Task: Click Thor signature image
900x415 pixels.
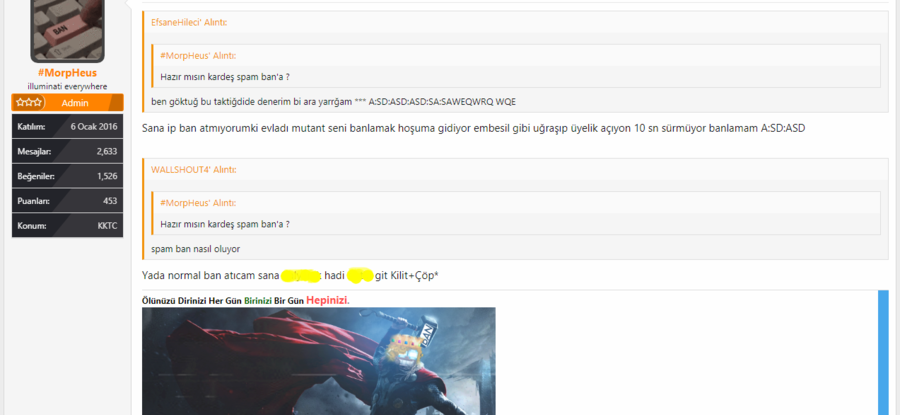Action: [x=319, y=361]
